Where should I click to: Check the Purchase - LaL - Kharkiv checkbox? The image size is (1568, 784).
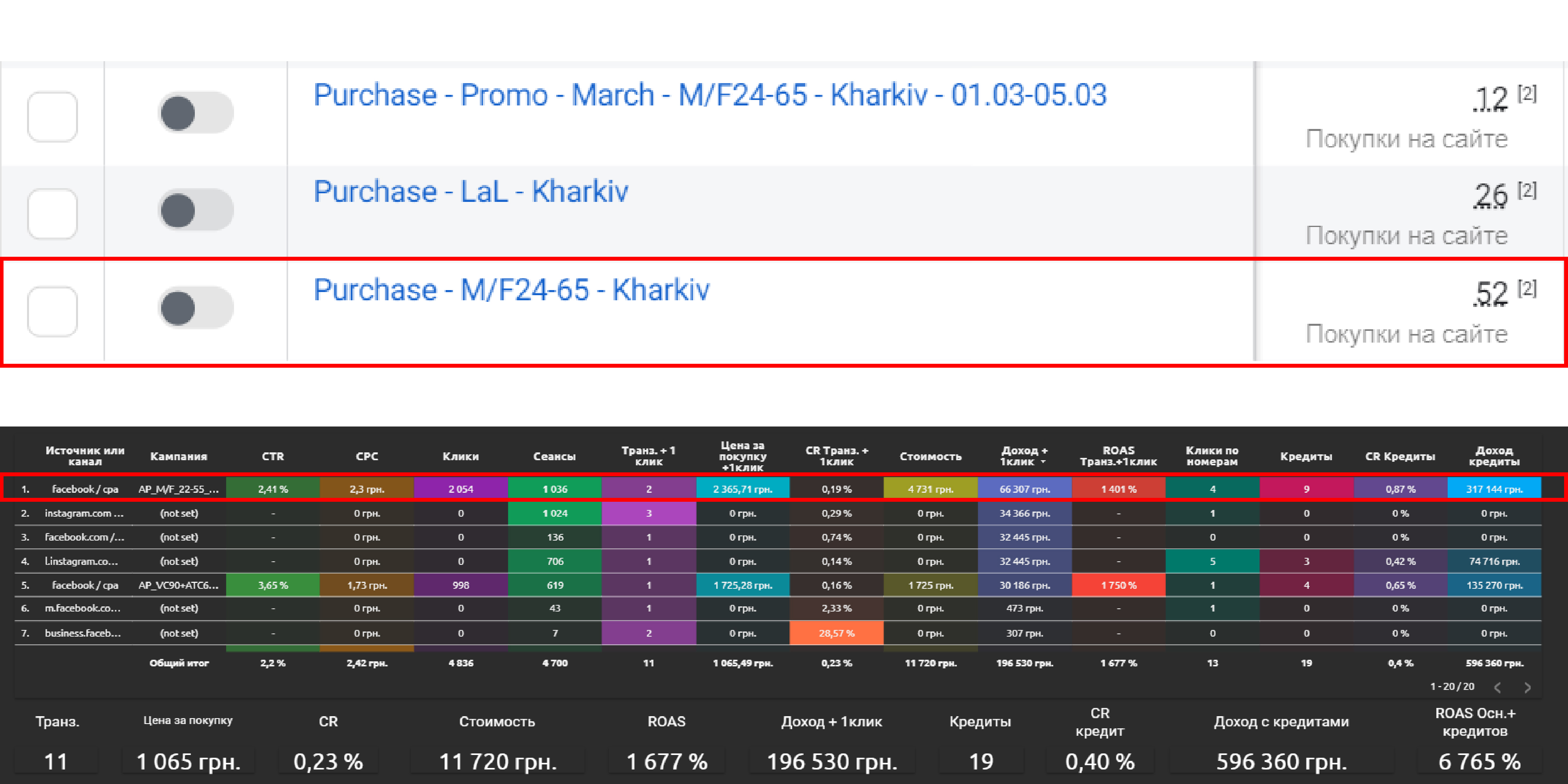pyautogui.click(x=53, y=213)
